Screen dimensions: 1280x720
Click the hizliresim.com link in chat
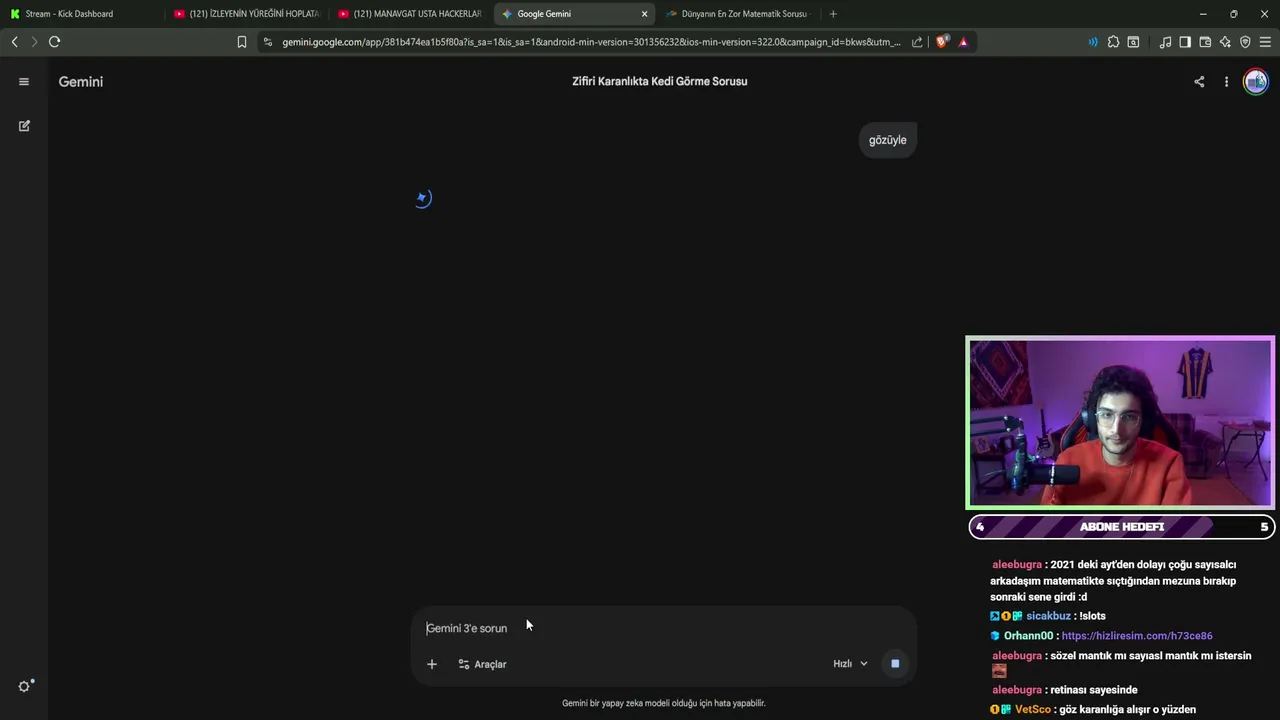pos(1137,636)
